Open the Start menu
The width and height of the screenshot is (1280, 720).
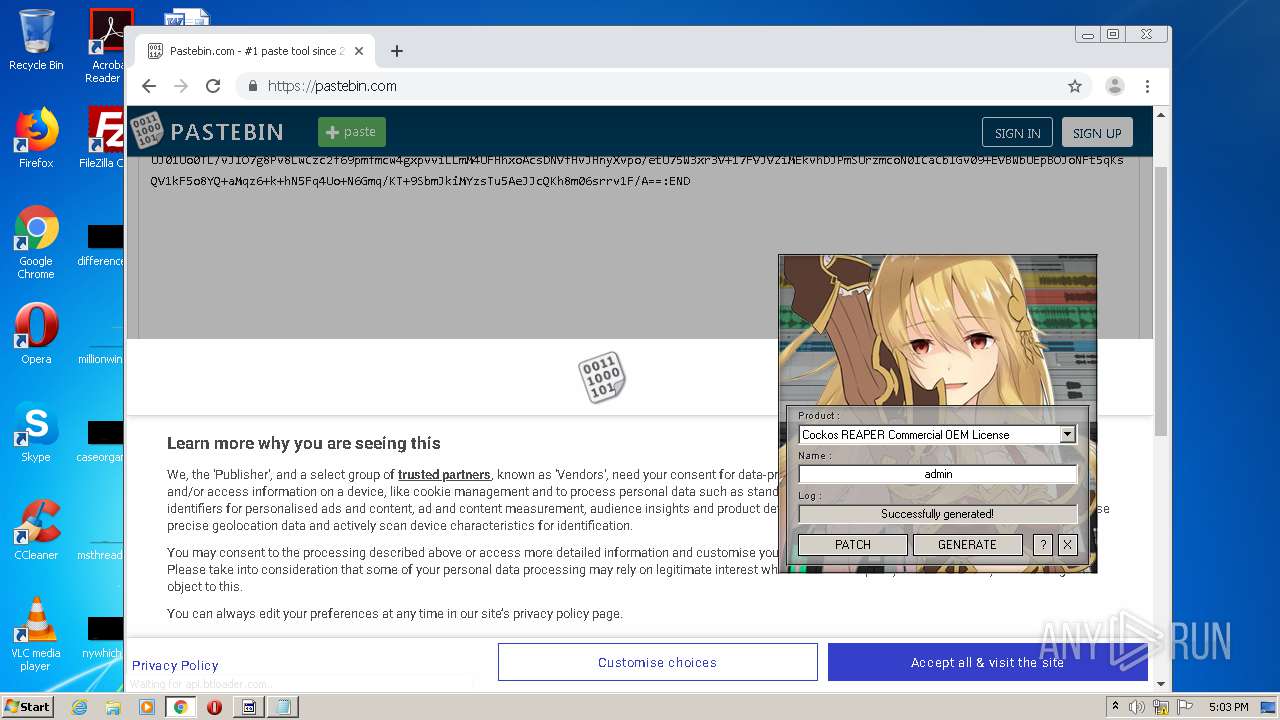28,707
